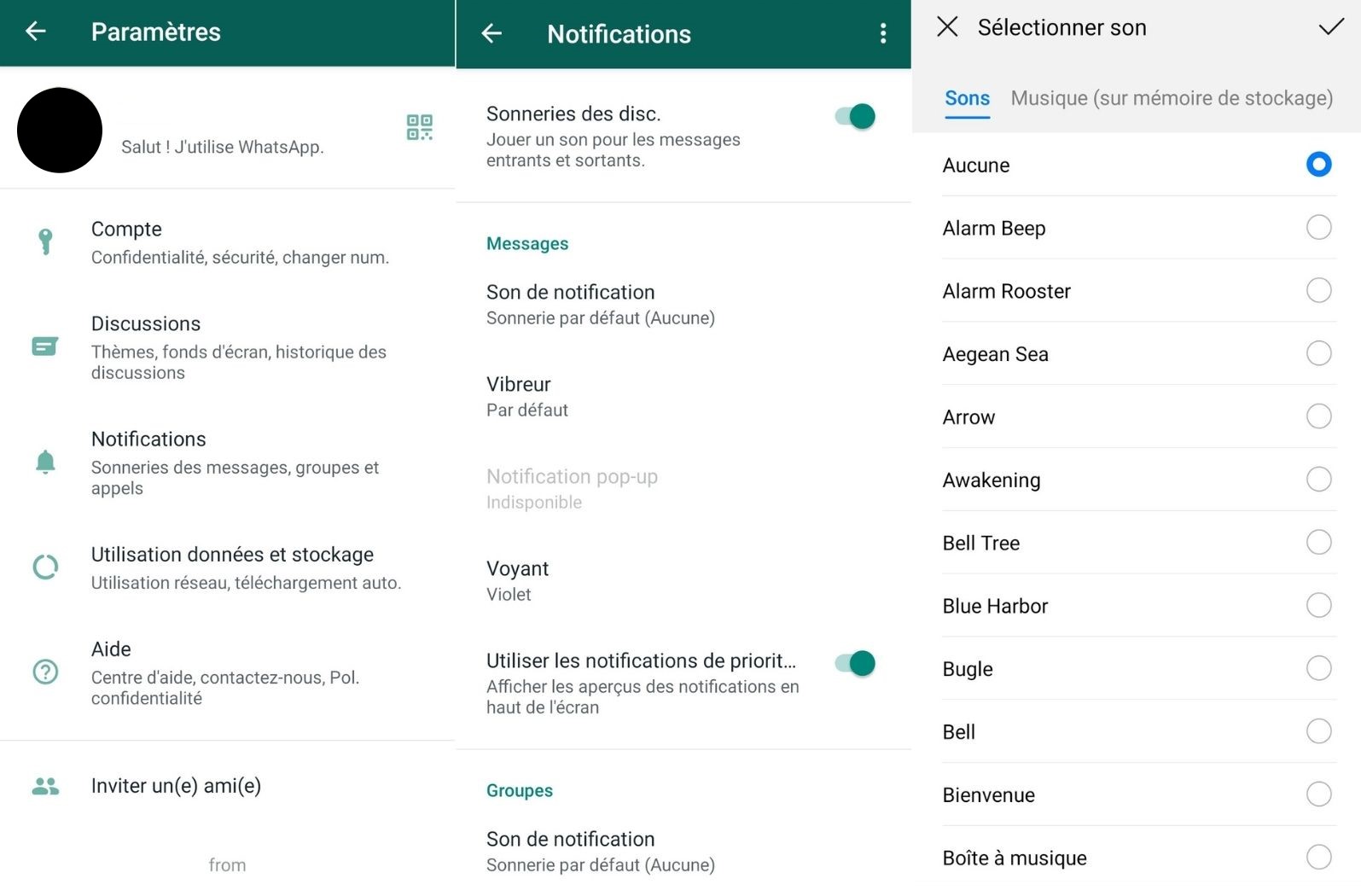1361x896 pixels.
Task: Open Compte settings
Action: click(227, 242)
